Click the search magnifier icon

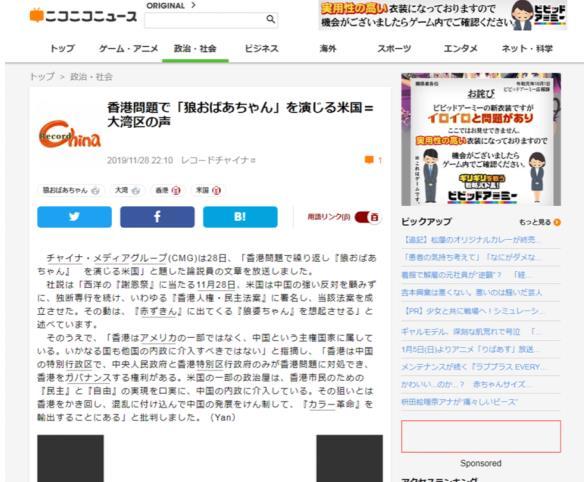tap(271, 19)
